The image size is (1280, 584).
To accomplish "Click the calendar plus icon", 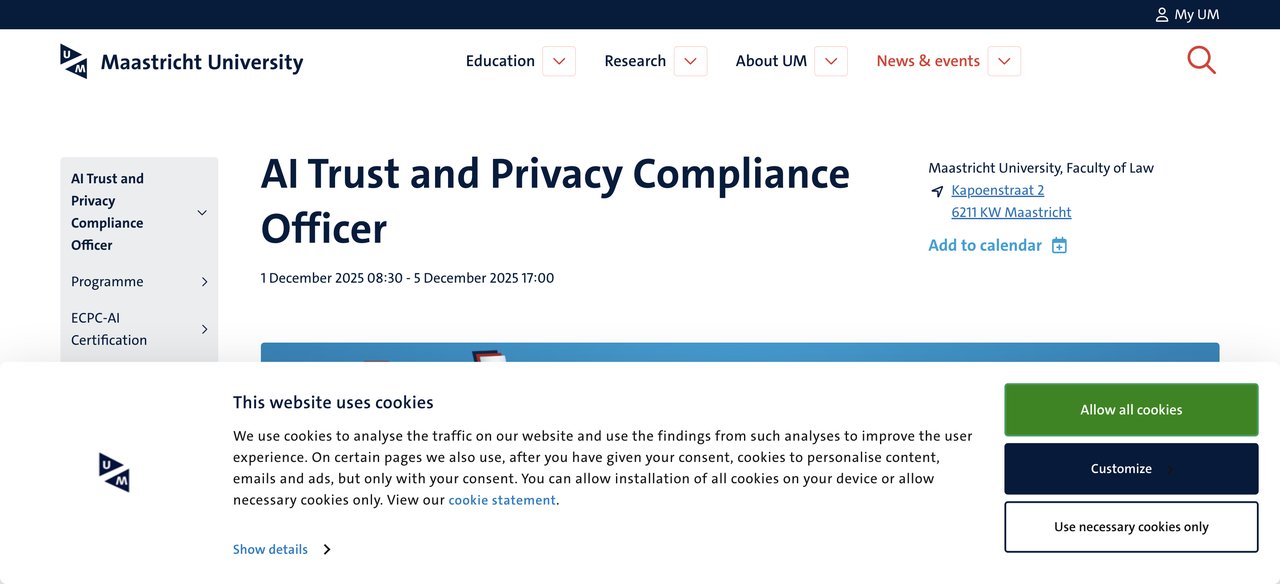I will (1060, 246).
